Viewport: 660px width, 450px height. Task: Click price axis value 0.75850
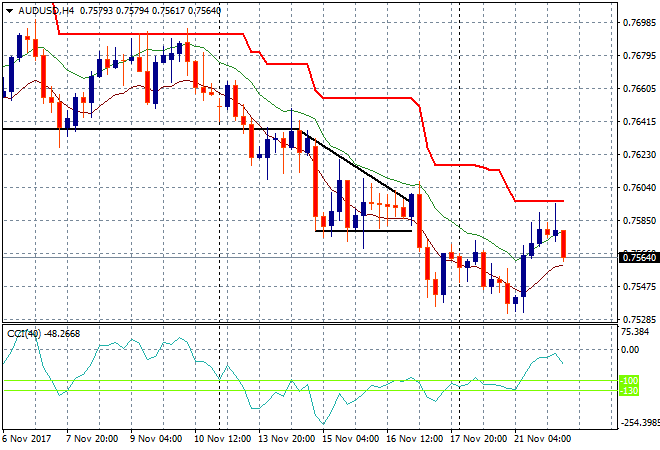[639, 221]
